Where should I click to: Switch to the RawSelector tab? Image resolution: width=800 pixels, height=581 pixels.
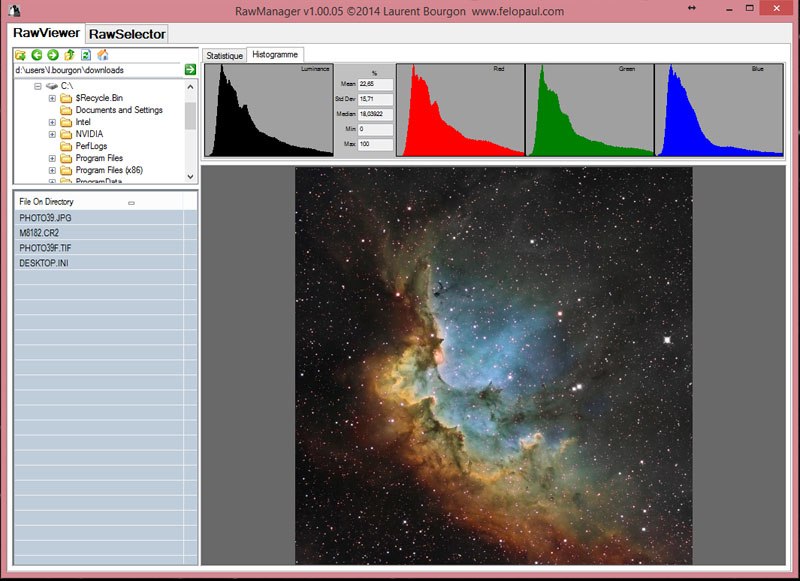coord(127,34)
